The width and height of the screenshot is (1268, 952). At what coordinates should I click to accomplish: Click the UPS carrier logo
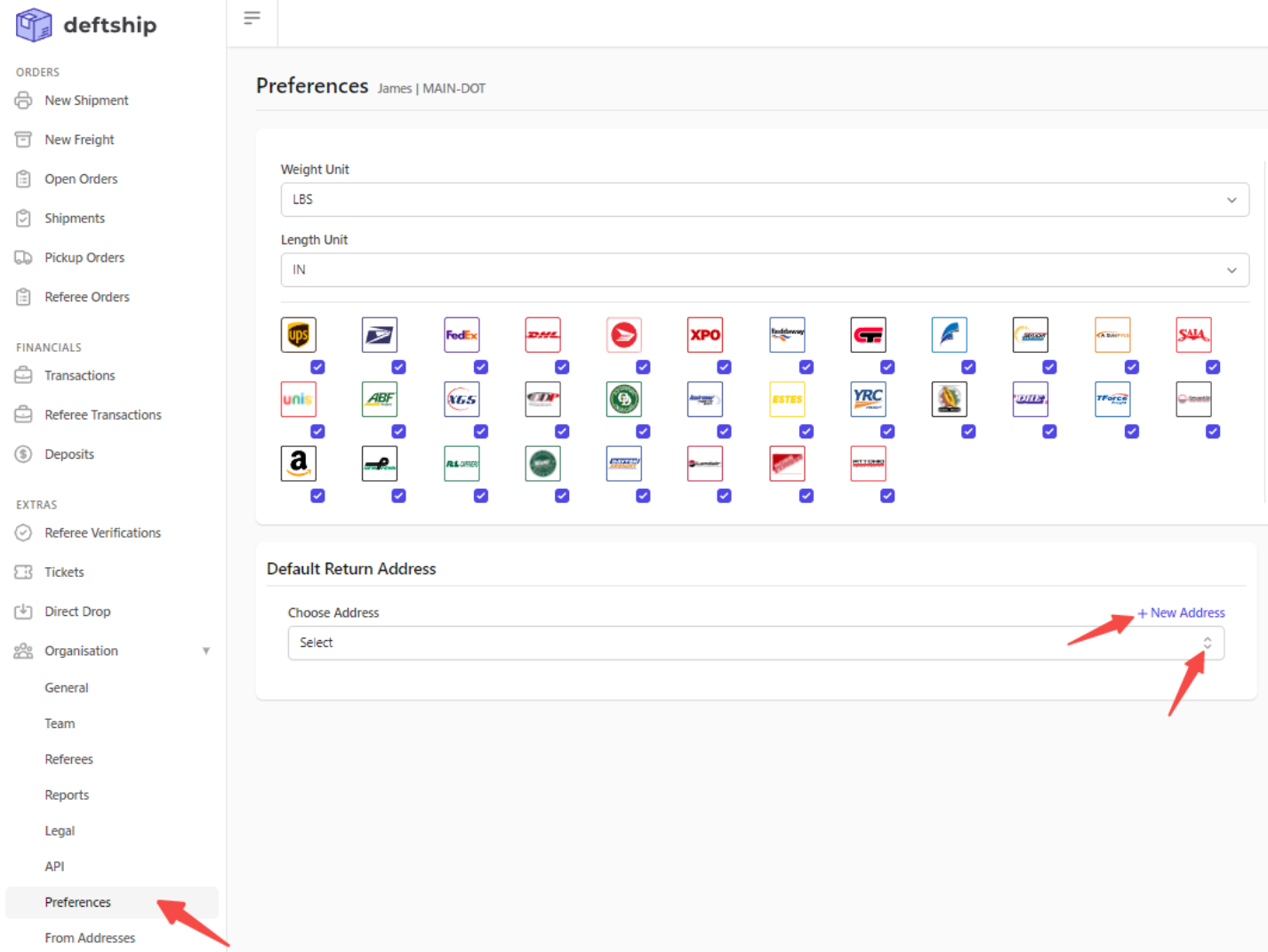[299, 335]
